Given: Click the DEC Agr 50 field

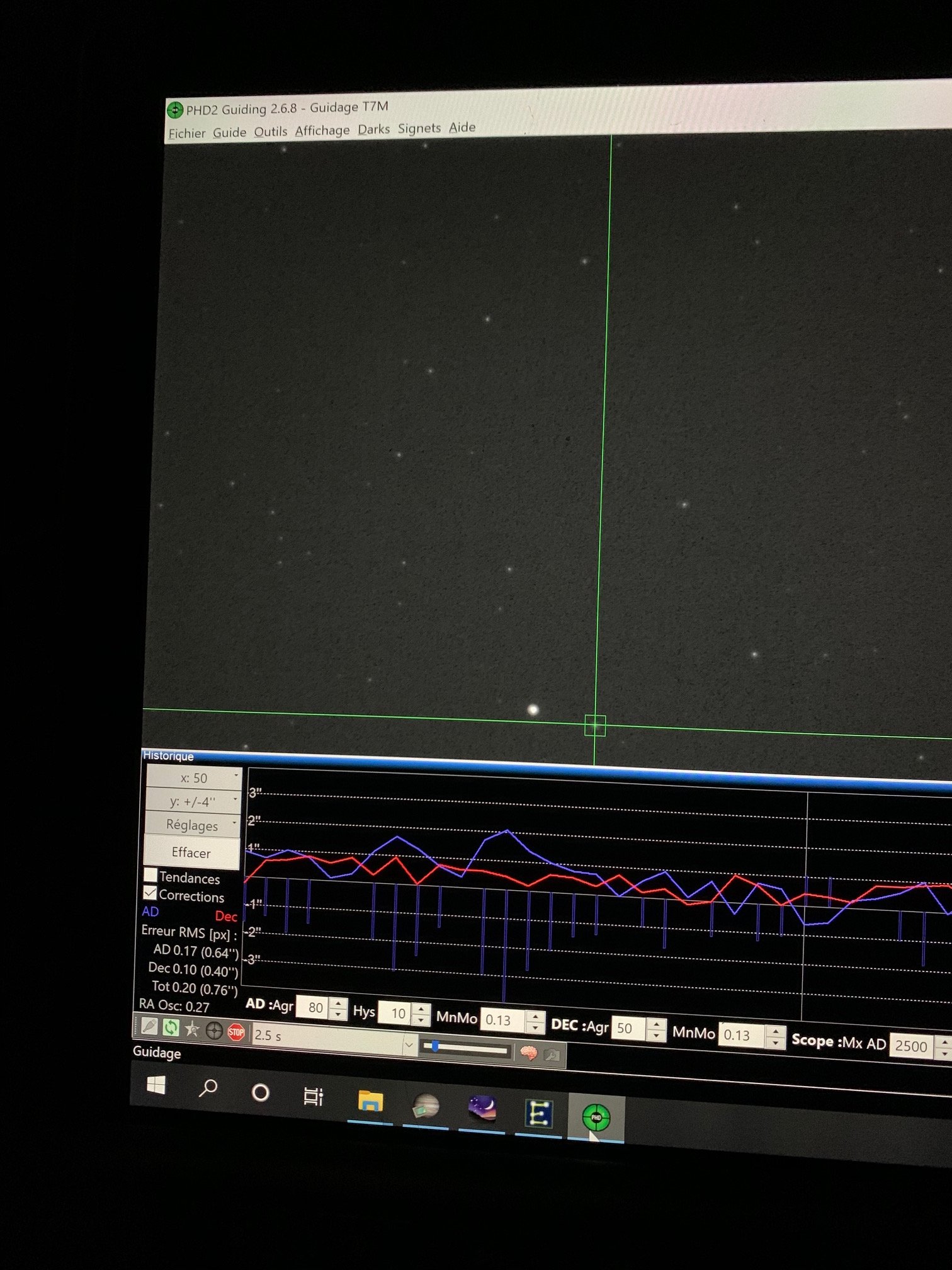Looking at the screenshot, I should (x=630, y=1028).
